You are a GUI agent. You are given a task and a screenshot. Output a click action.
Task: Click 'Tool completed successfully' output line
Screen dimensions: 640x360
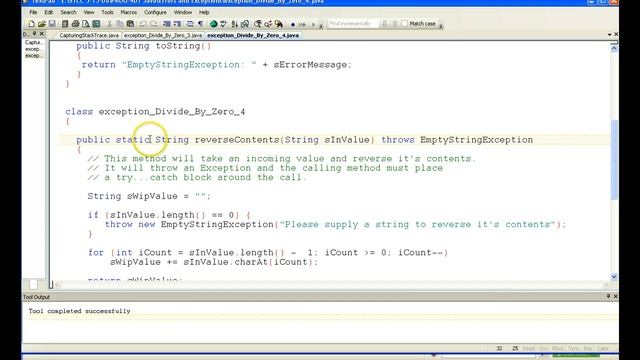[x=79, y=311]
